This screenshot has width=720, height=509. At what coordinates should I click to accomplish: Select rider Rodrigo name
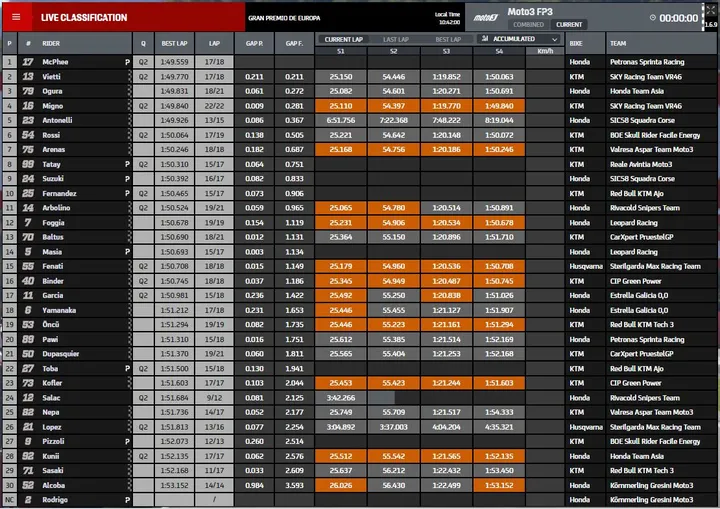(x=55, y=500)
